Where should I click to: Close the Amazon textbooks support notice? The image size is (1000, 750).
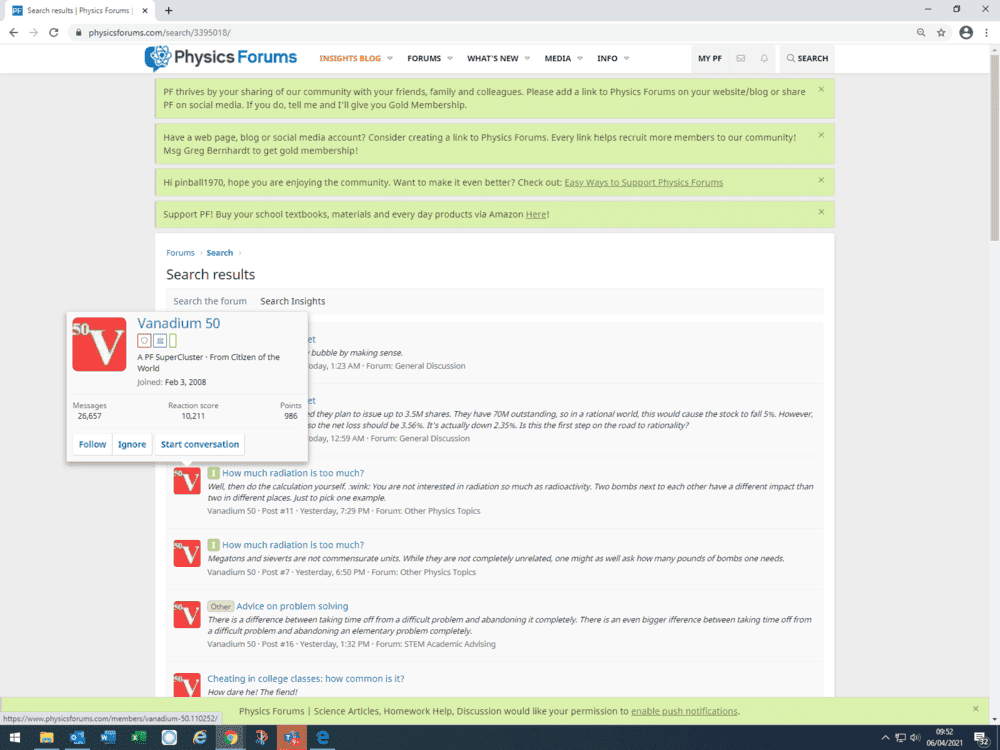pos(821,212)
